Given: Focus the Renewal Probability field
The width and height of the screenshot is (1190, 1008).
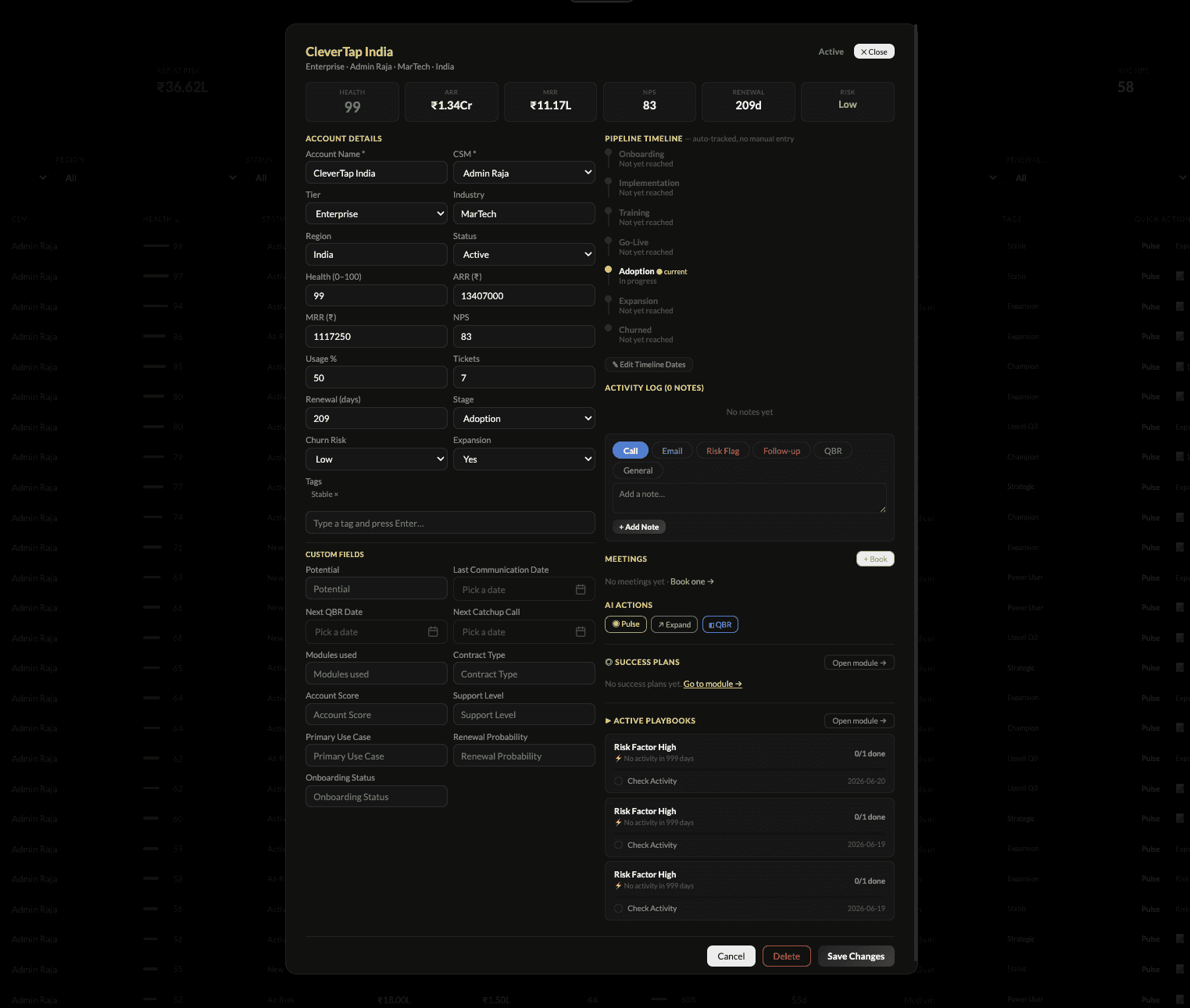Looking at the screenshot, I should coord(524,756).
